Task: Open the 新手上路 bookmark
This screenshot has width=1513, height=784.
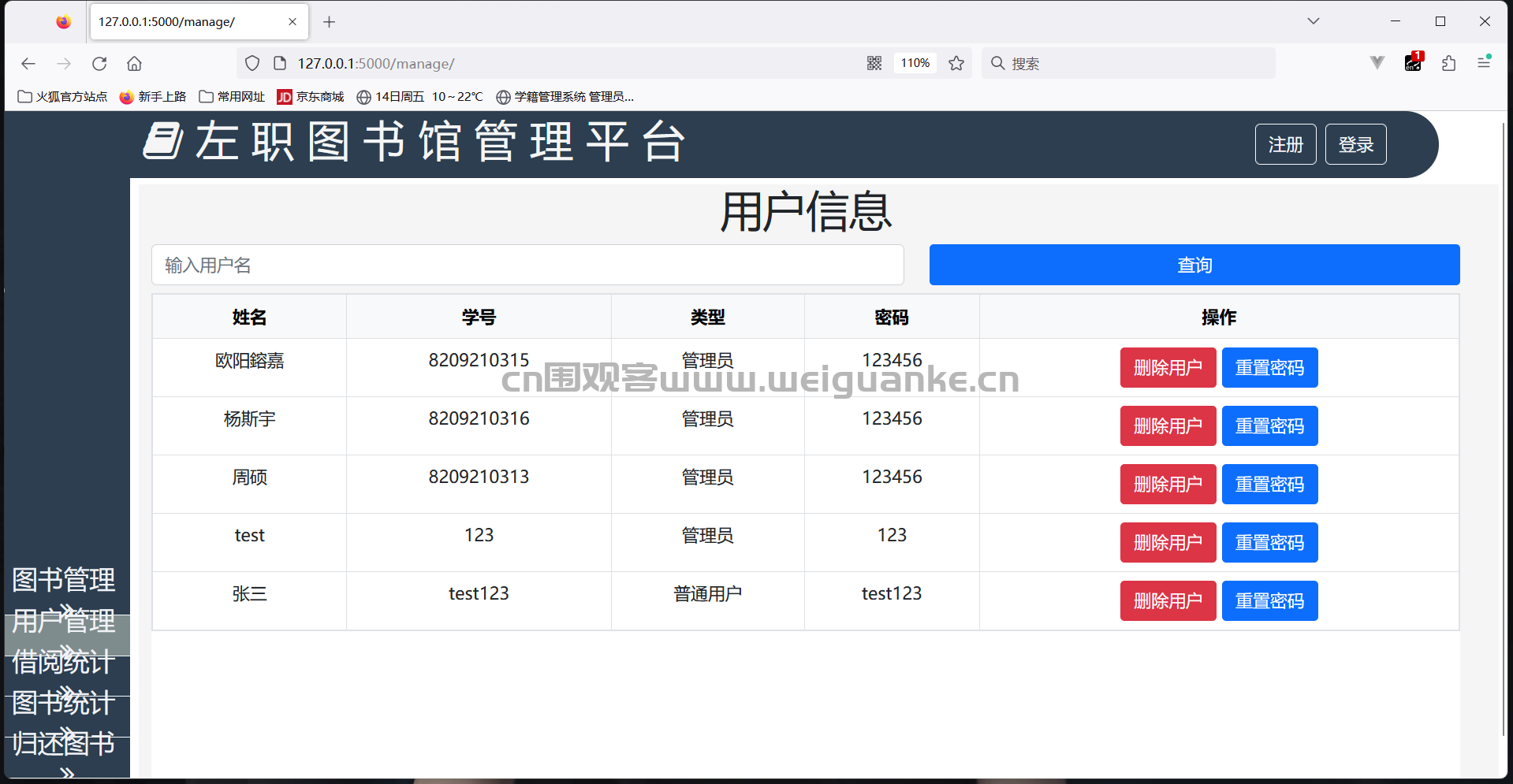Action: tap(153, 97)
